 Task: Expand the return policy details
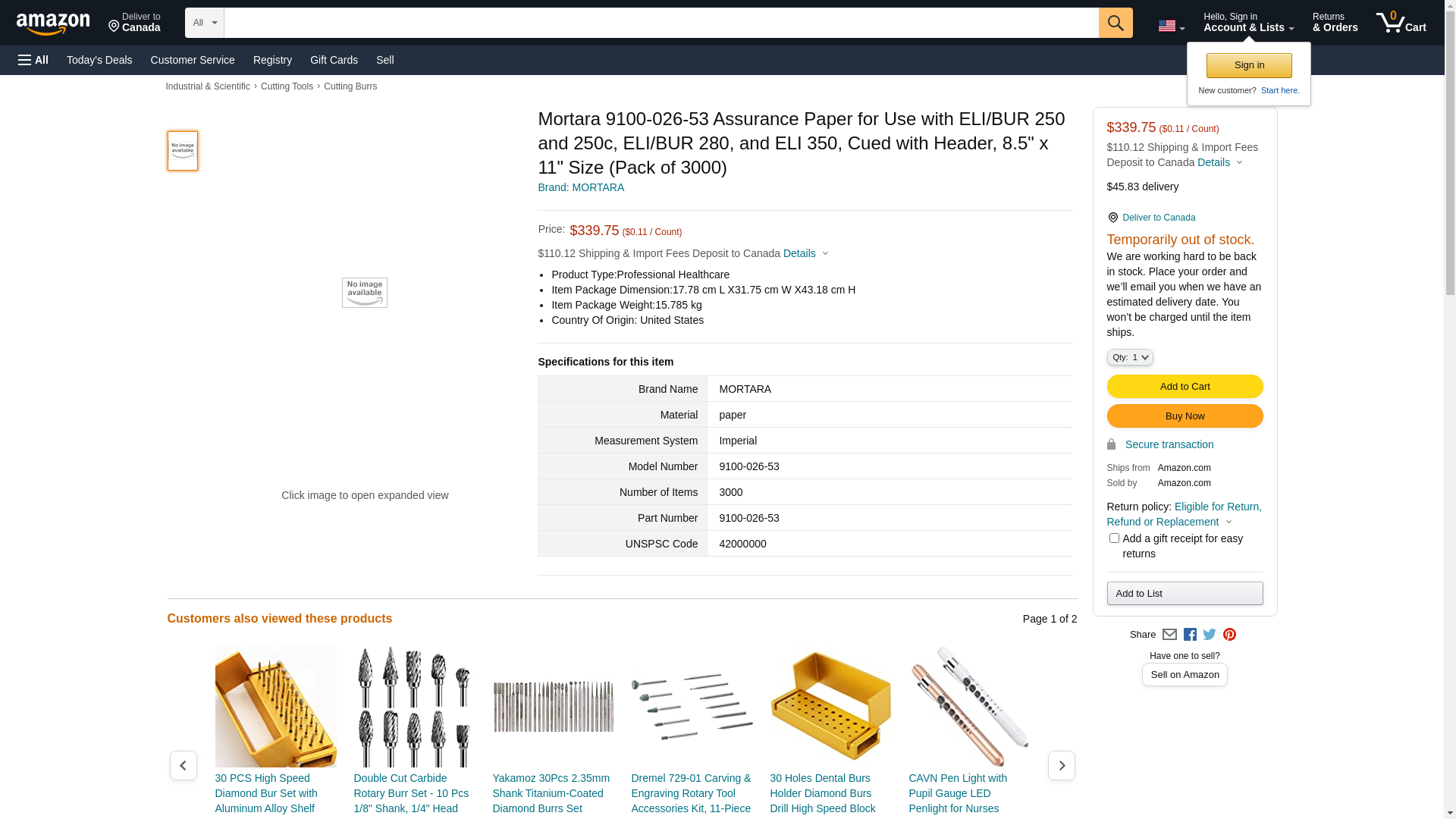tap(1185, 514)
